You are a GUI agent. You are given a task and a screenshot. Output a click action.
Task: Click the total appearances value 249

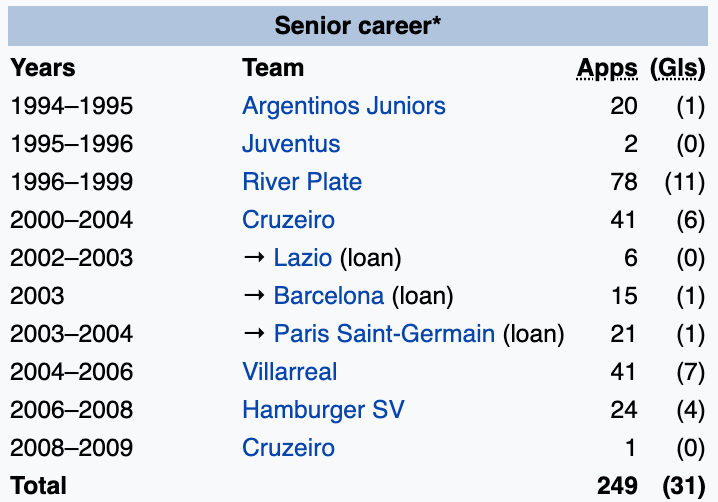pyautogui.click(x=617, y=486)
